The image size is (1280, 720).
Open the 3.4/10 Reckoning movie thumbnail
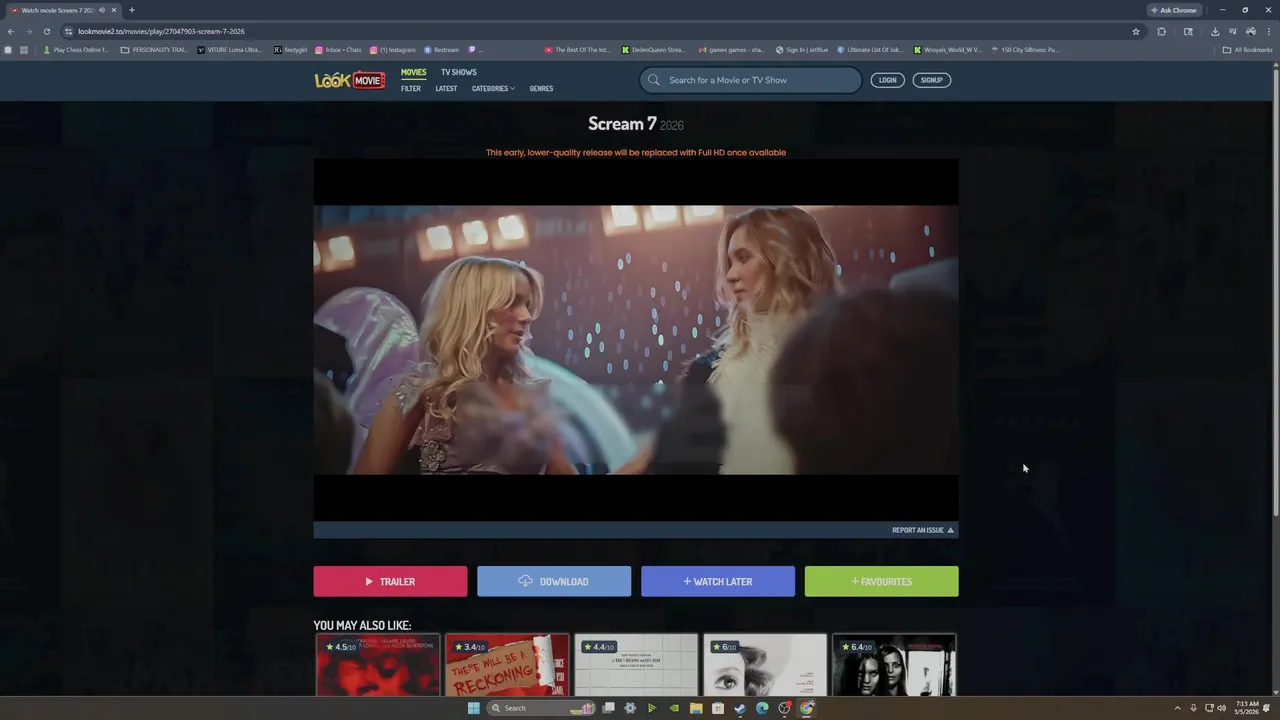(x=507, y=665)
